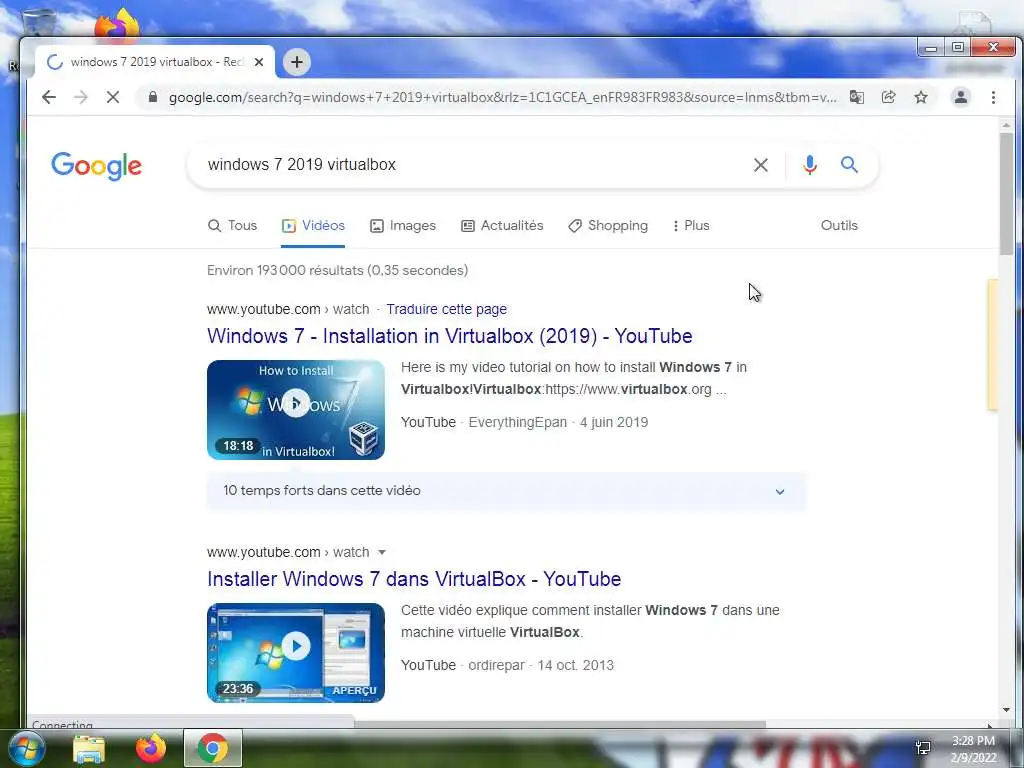Screen dimensions: 1024x768
Task: Open the Actualités tab
Action: (502, 226)
